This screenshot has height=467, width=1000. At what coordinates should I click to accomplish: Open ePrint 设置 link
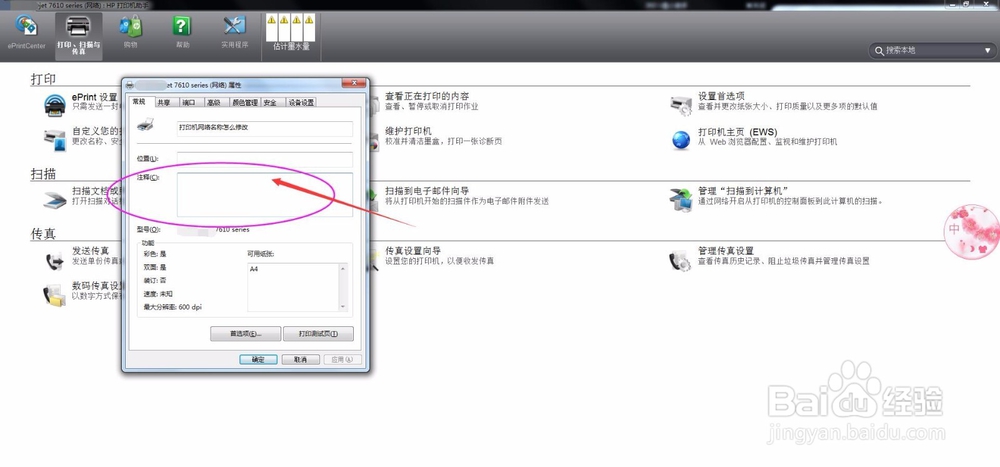(94, 97)
